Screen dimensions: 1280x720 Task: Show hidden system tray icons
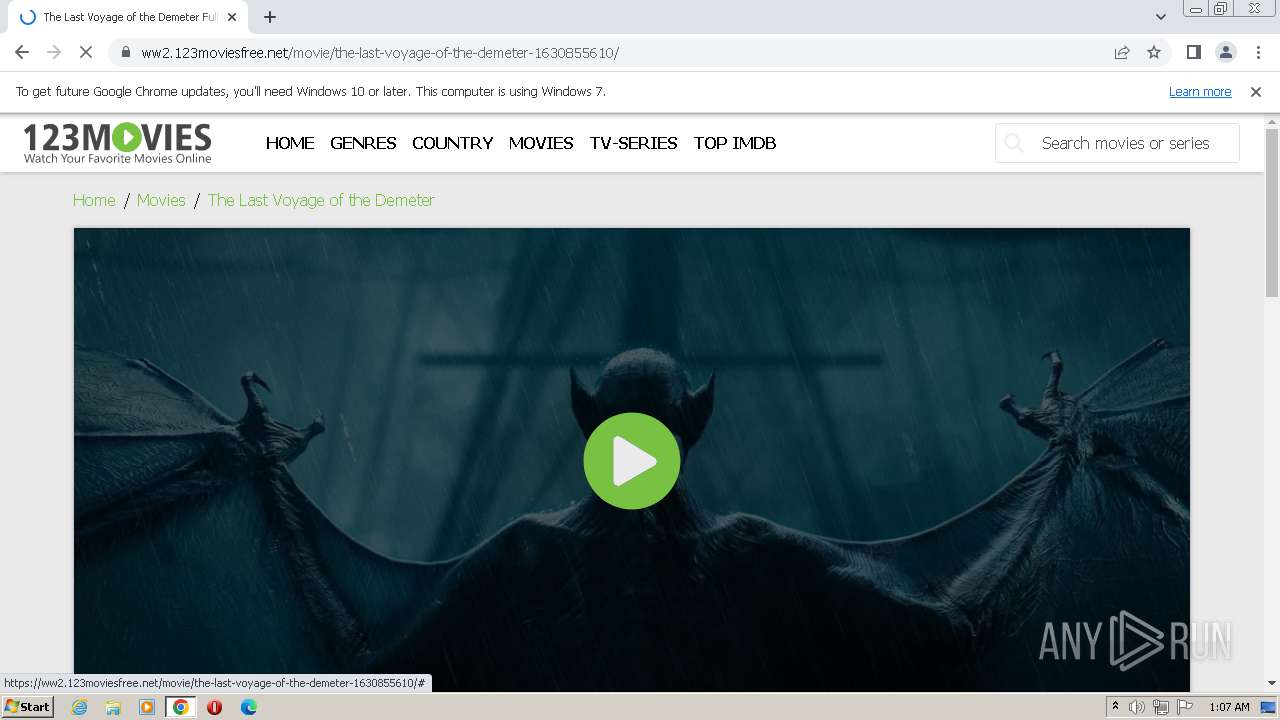[x=1115, y=707]
